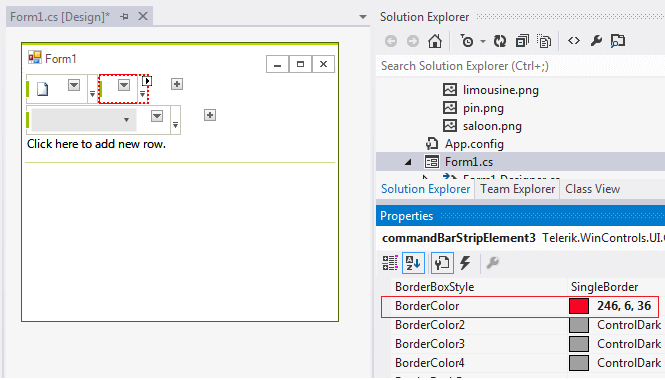This screenshot has height=380, width=665.
Task: Open the dropdown beside the new document icon
Action: 74,85
